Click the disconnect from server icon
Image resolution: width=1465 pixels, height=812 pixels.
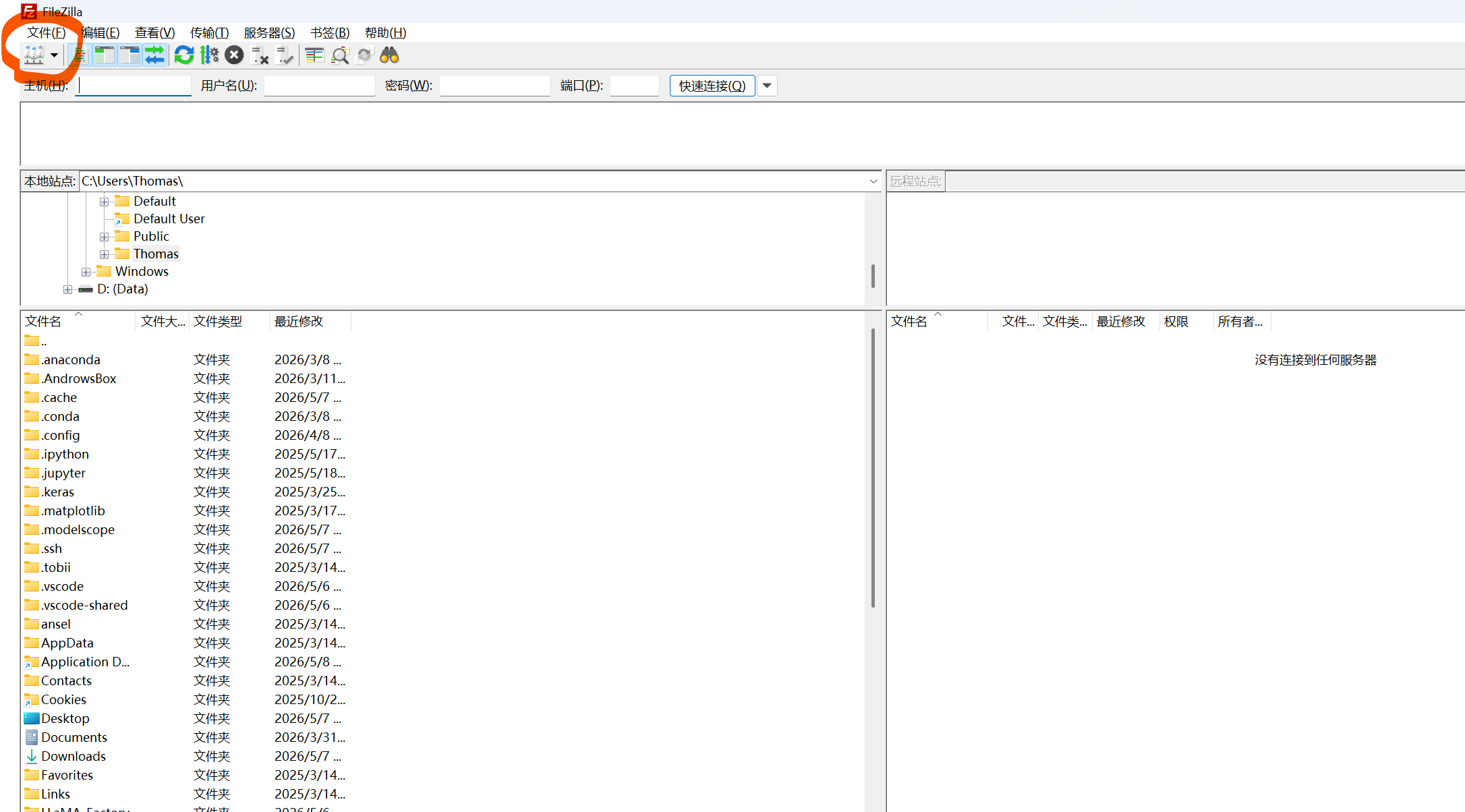[260, 55]
